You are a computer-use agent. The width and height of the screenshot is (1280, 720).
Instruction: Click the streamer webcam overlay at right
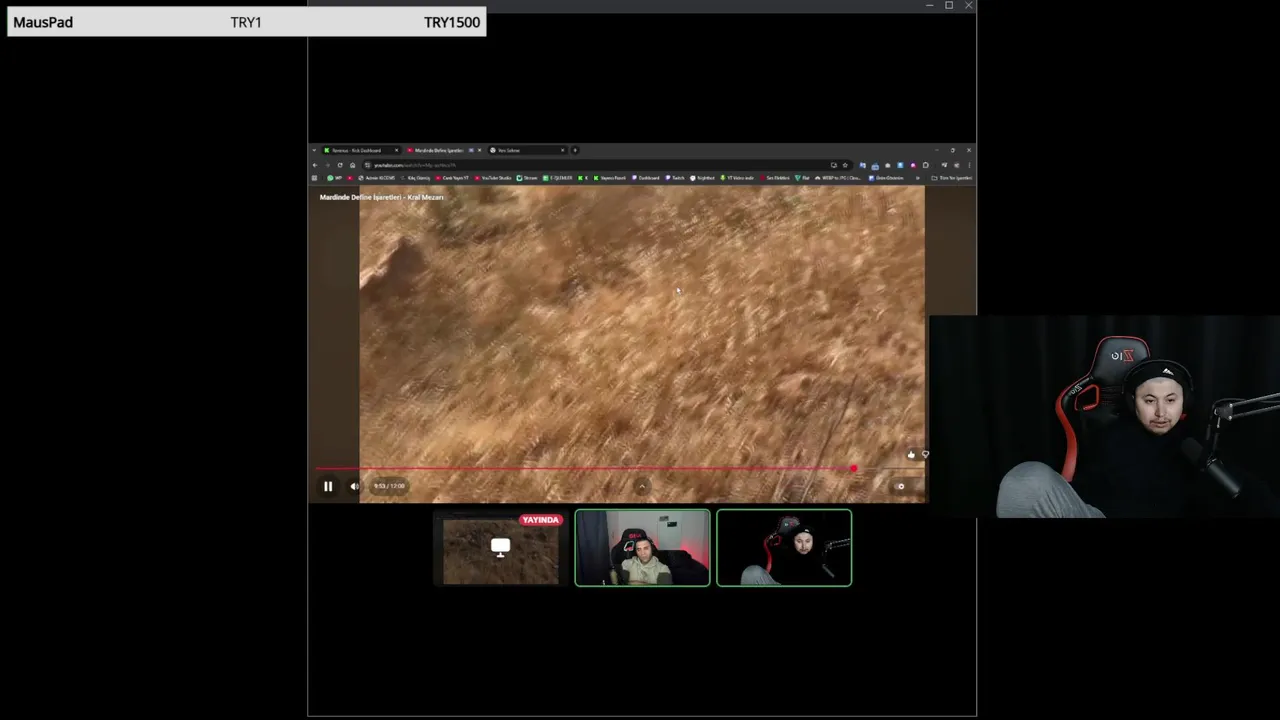1105,416
